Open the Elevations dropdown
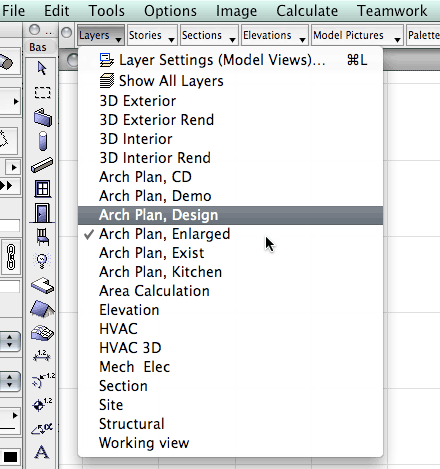This screenshot has height=469, width=440. 275,35
